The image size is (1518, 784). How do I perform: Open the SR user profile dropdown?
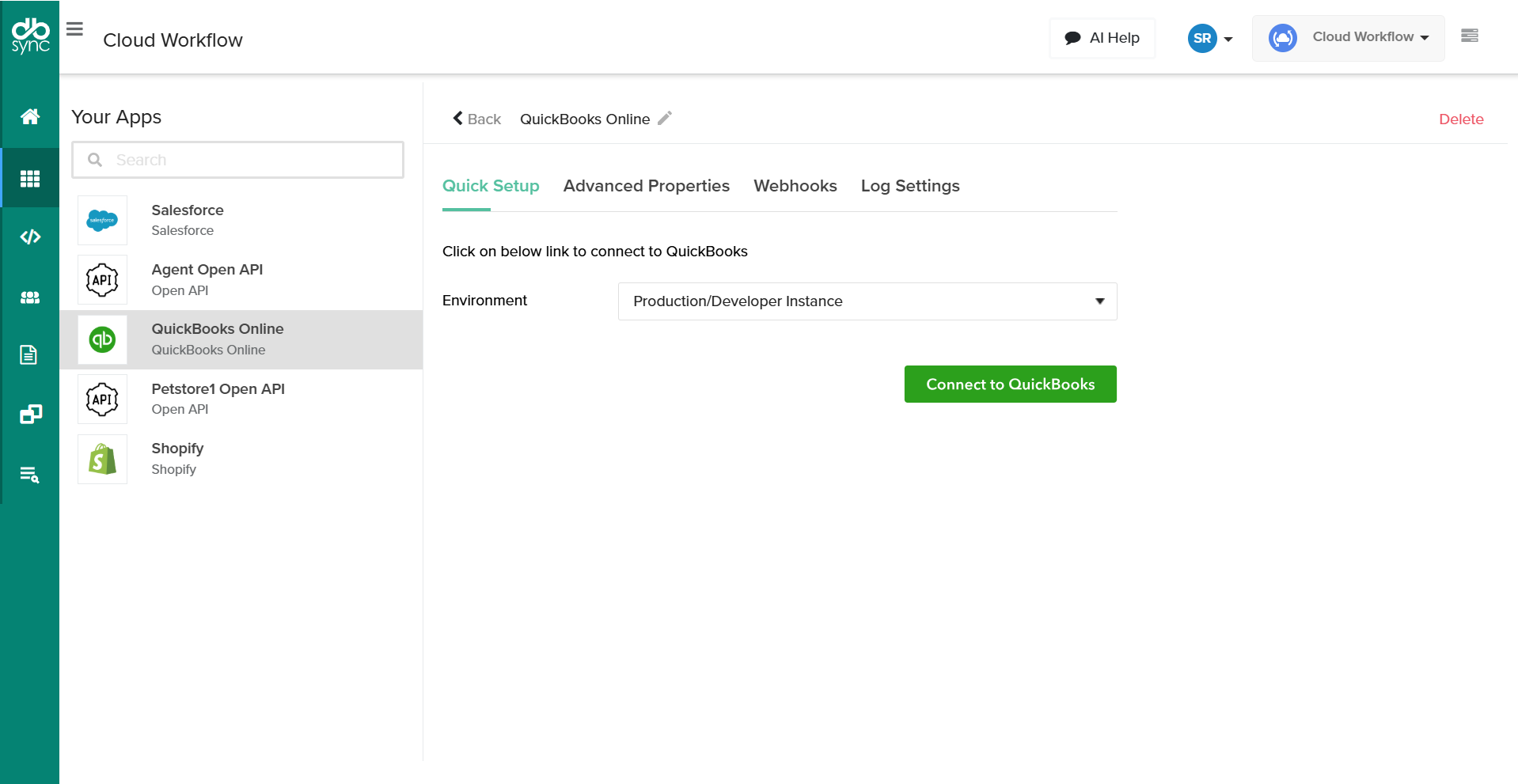click(x=1210, y=38)
